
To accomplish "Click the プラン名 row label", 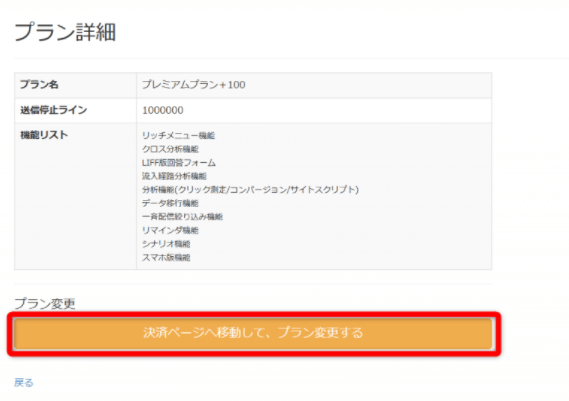I will pos(39,85).
